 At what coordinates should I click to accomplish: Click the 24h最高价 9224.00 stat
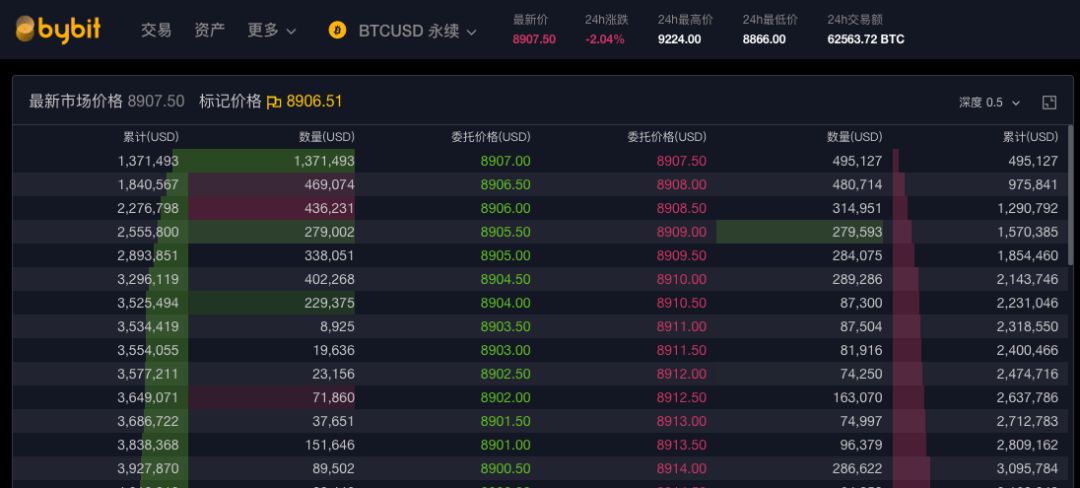click(679, 39)
